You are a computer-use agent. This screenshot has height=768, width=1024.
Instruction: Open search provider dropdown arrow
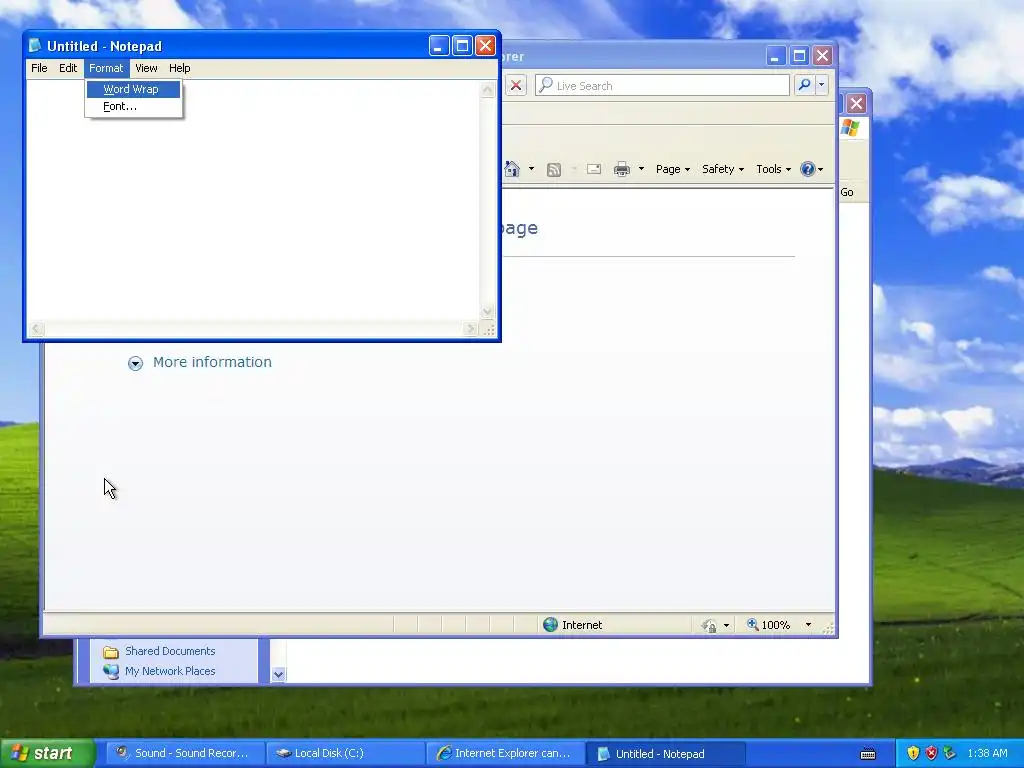[822, 85]
